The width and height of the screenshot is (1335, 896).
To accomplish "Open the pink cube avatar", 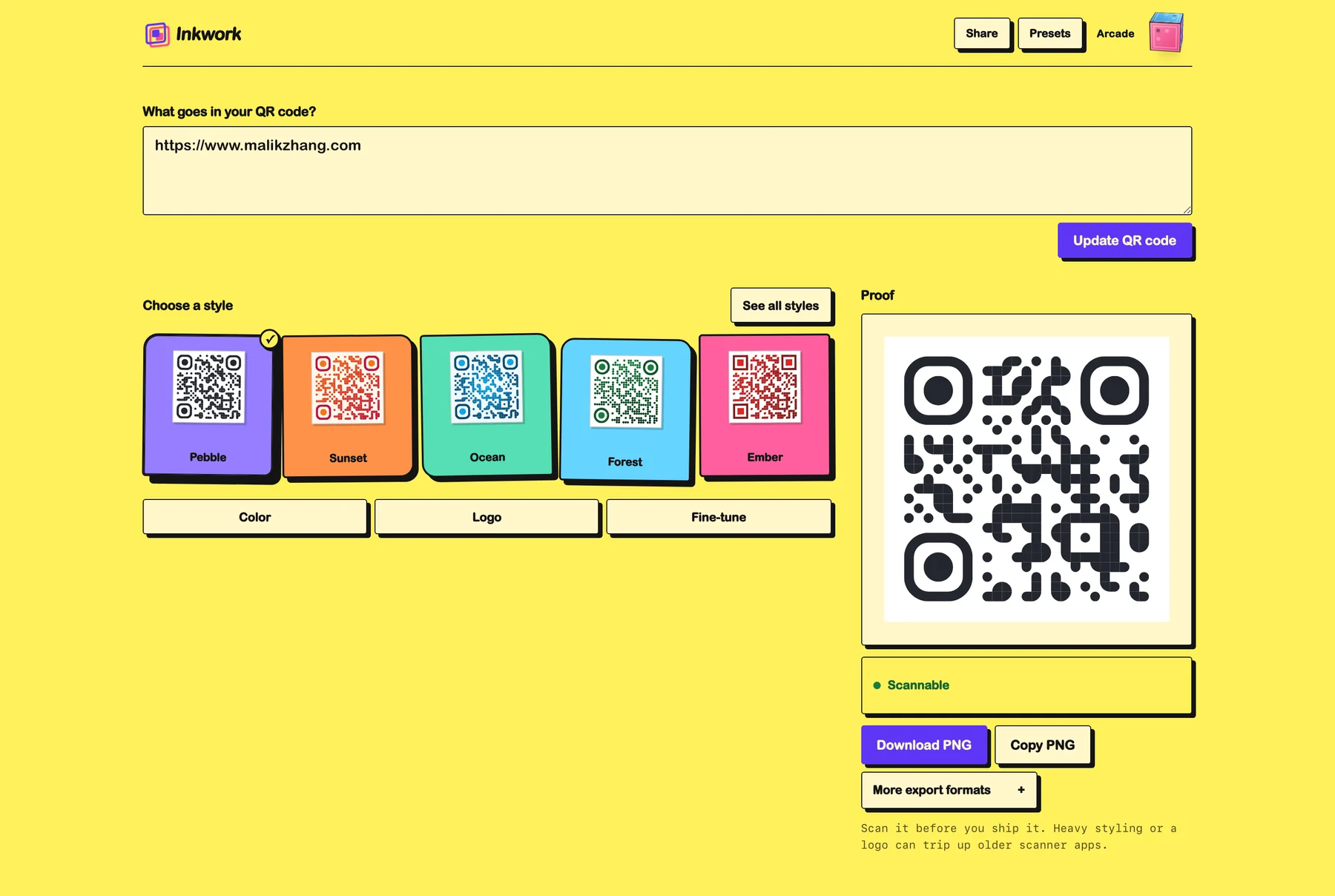I will [x=1166, y=33].
